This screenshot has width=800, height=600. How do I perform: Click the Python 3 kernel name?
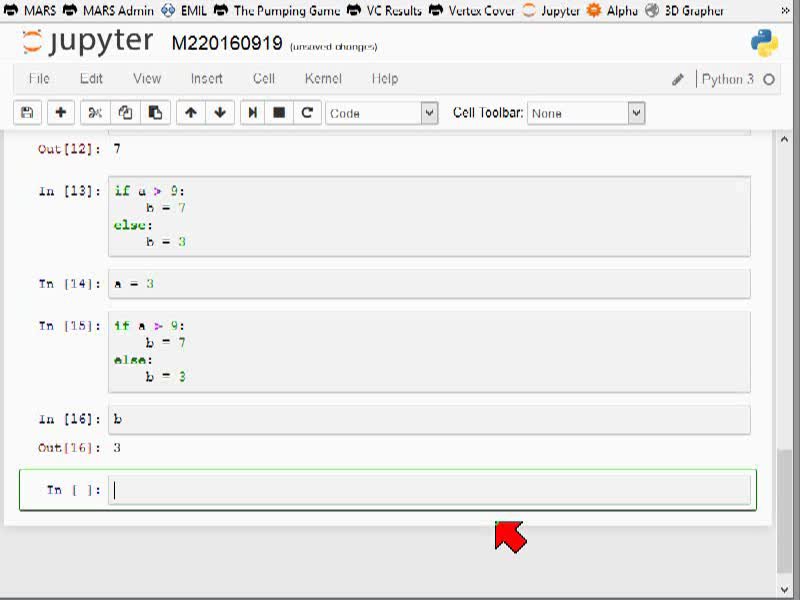728,79
